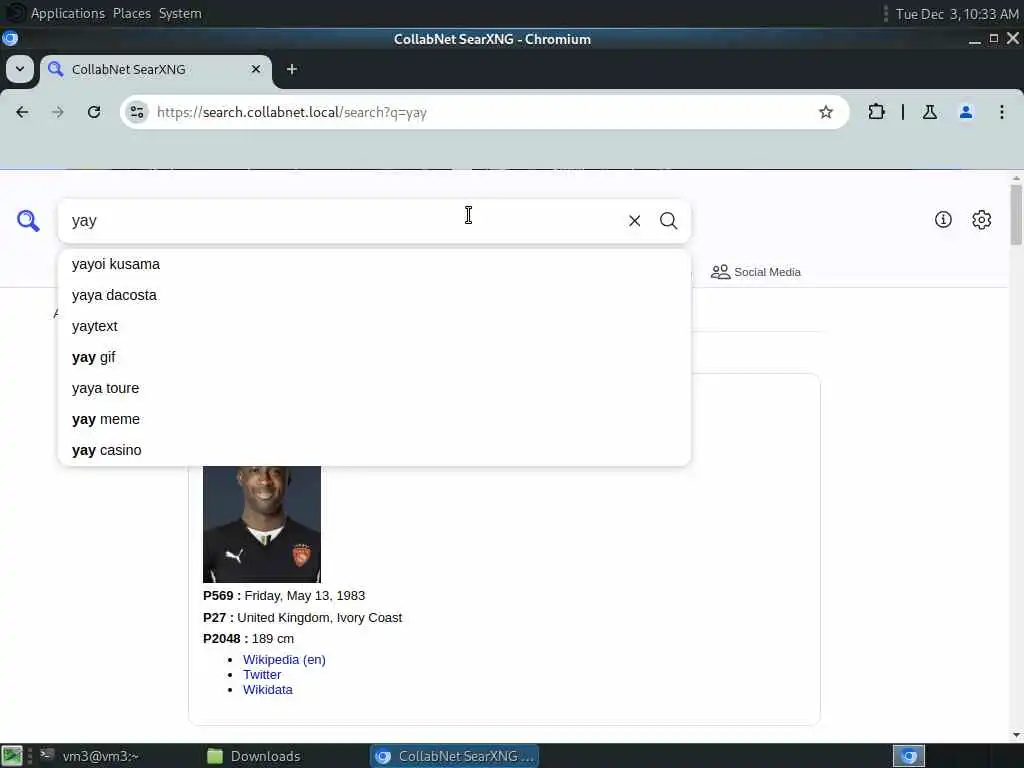Open Chrome Labs flask icon
This screenshot has height=768, width=1024.
(x=930, y=112)
